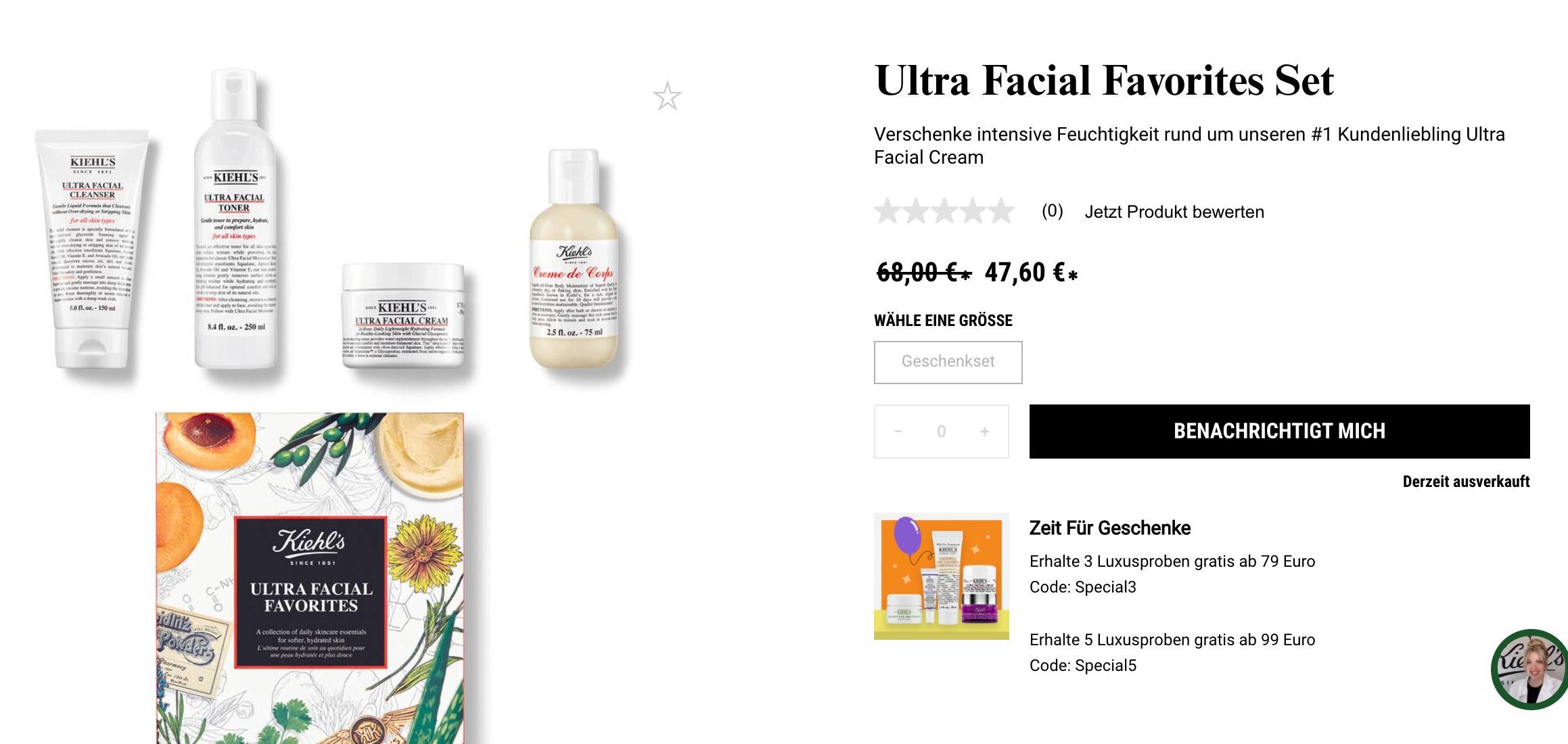
Task: Add product to wishlist with star icon
Action: (668, 97)
